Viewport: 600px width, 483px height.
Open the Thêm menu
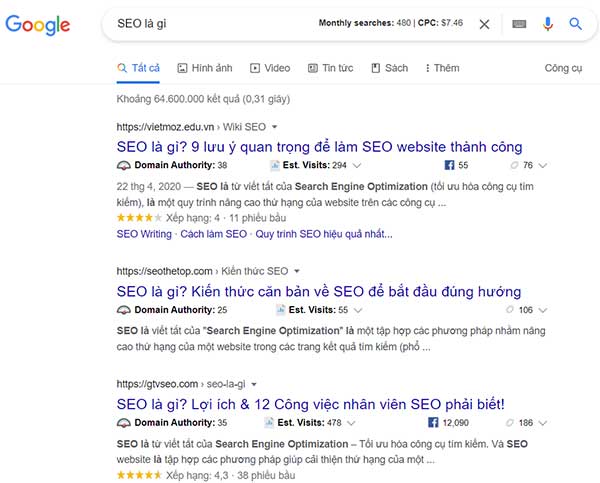pos(442,68)
